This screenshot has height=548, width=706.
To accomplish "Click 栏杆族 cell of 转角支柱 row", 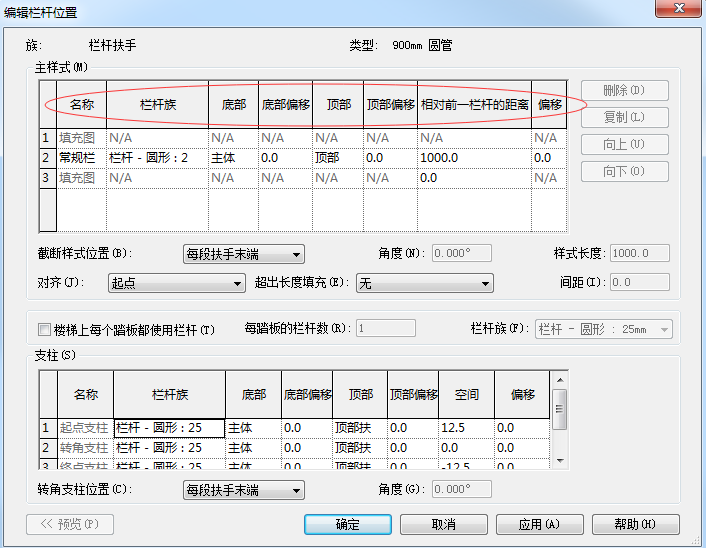I will pyautogui.click(x=169, y=448).
